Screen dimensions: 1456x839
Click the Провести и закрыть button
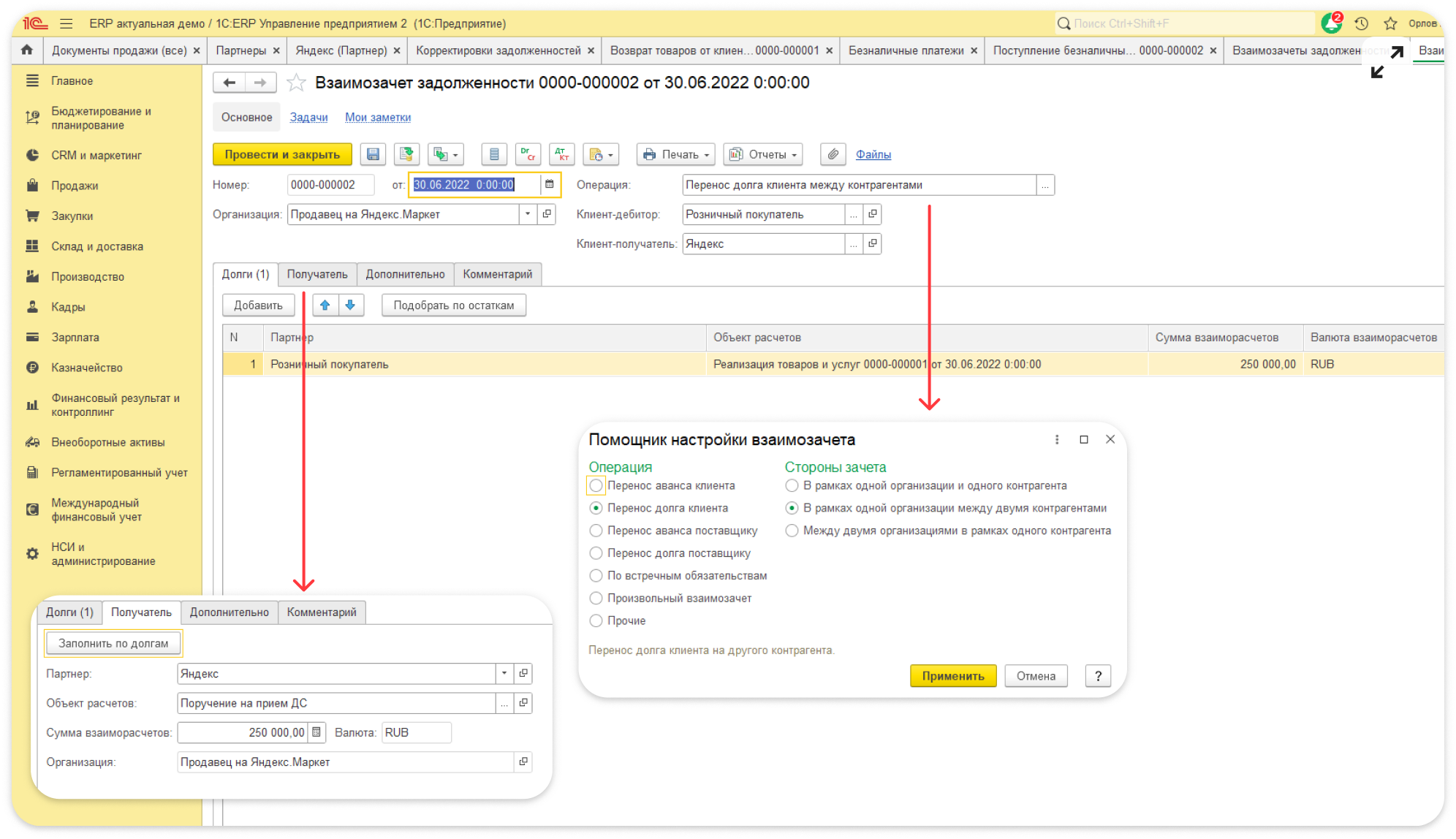(282, 154)
